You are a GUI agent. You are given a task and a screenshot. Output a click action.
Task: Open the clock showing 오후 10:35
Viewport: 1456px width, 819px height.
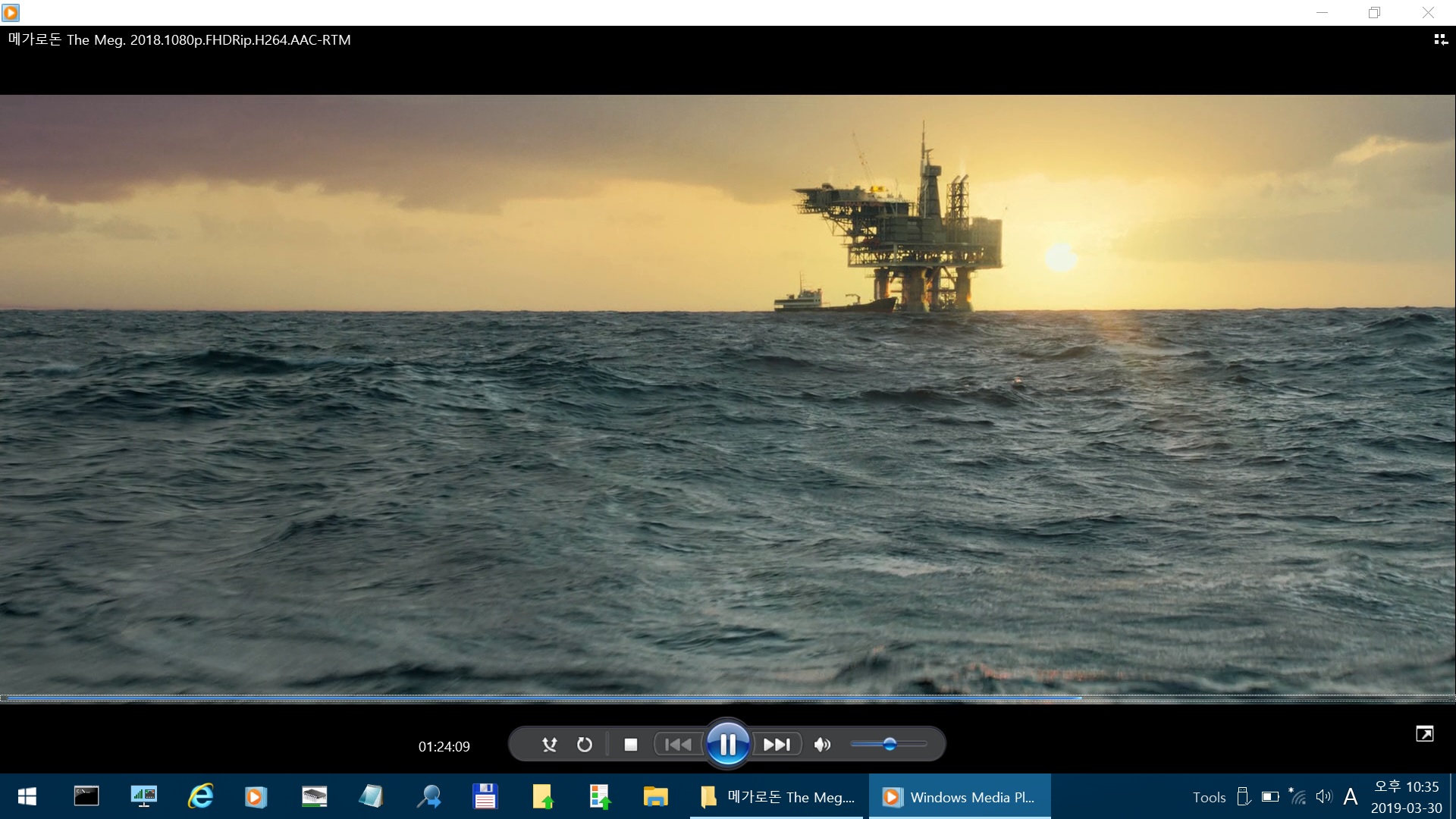click(1406, 797)
